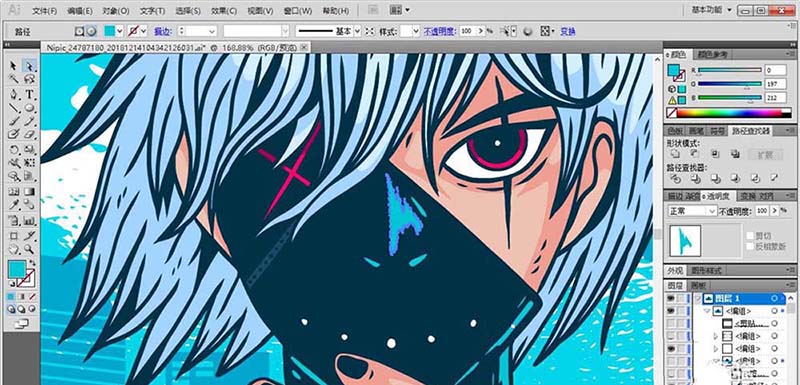Click the Divide pathfinder icon

[x=675, y=178]
